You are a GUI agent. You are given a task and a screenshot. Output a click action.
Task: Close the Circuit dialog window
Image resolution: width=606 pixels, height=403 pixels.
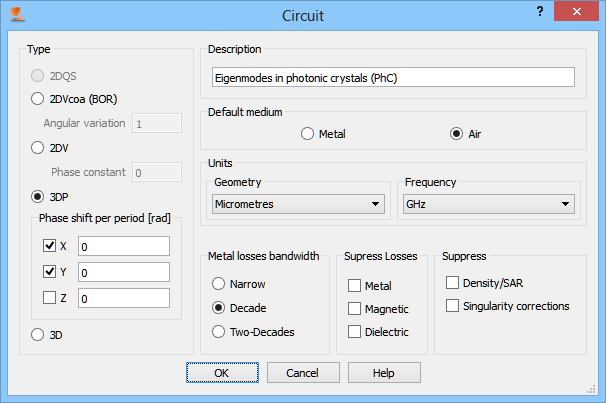click(579, 12)
